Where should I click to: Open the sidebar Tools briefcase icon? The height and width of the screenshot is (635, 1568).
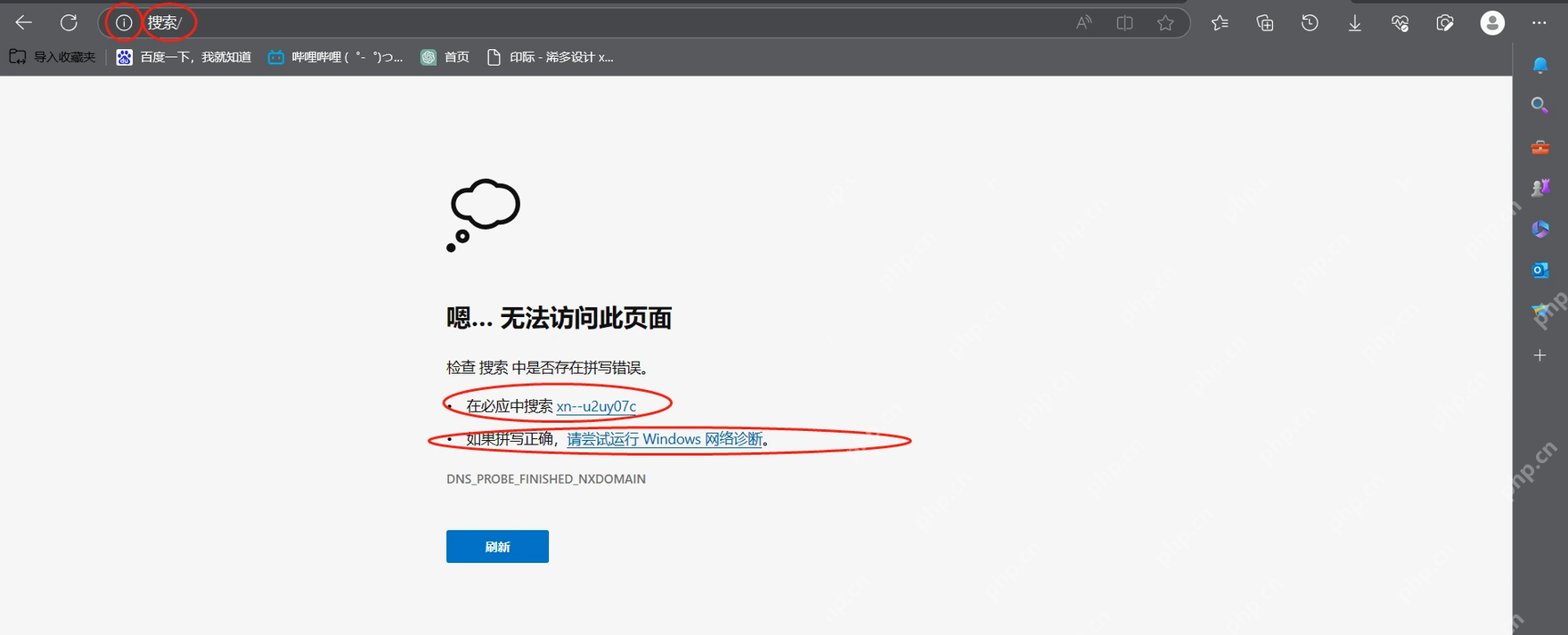1539,147
